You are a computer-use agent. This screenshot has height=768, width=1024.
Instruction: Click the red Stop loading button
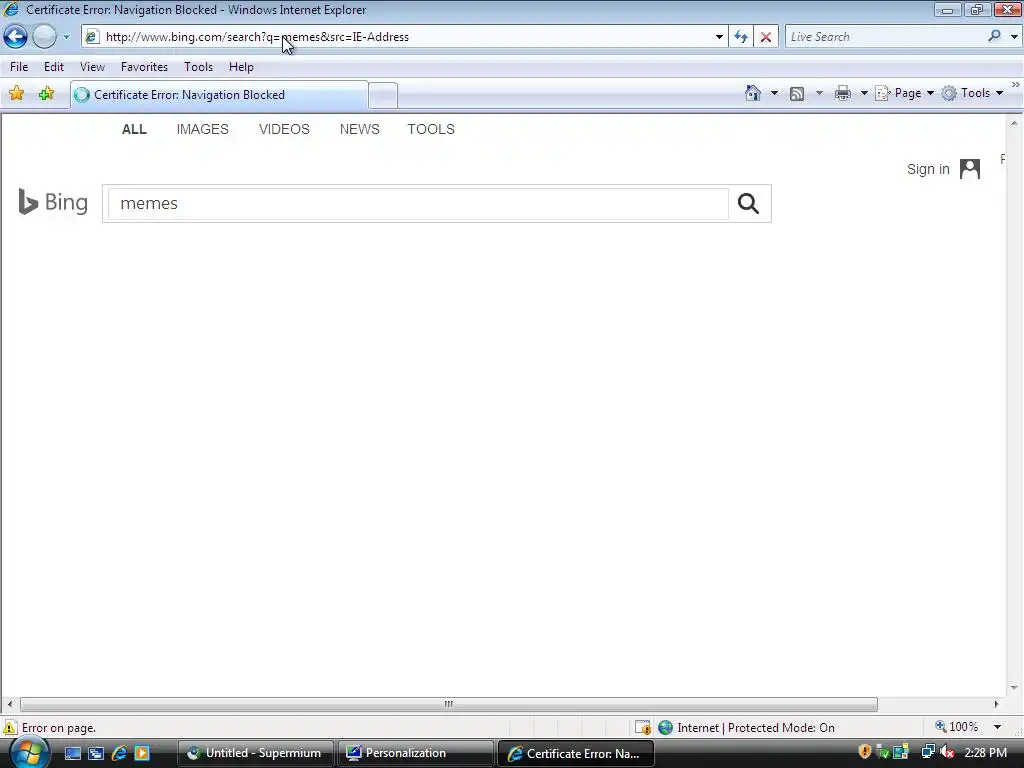(x=765, y=37)
